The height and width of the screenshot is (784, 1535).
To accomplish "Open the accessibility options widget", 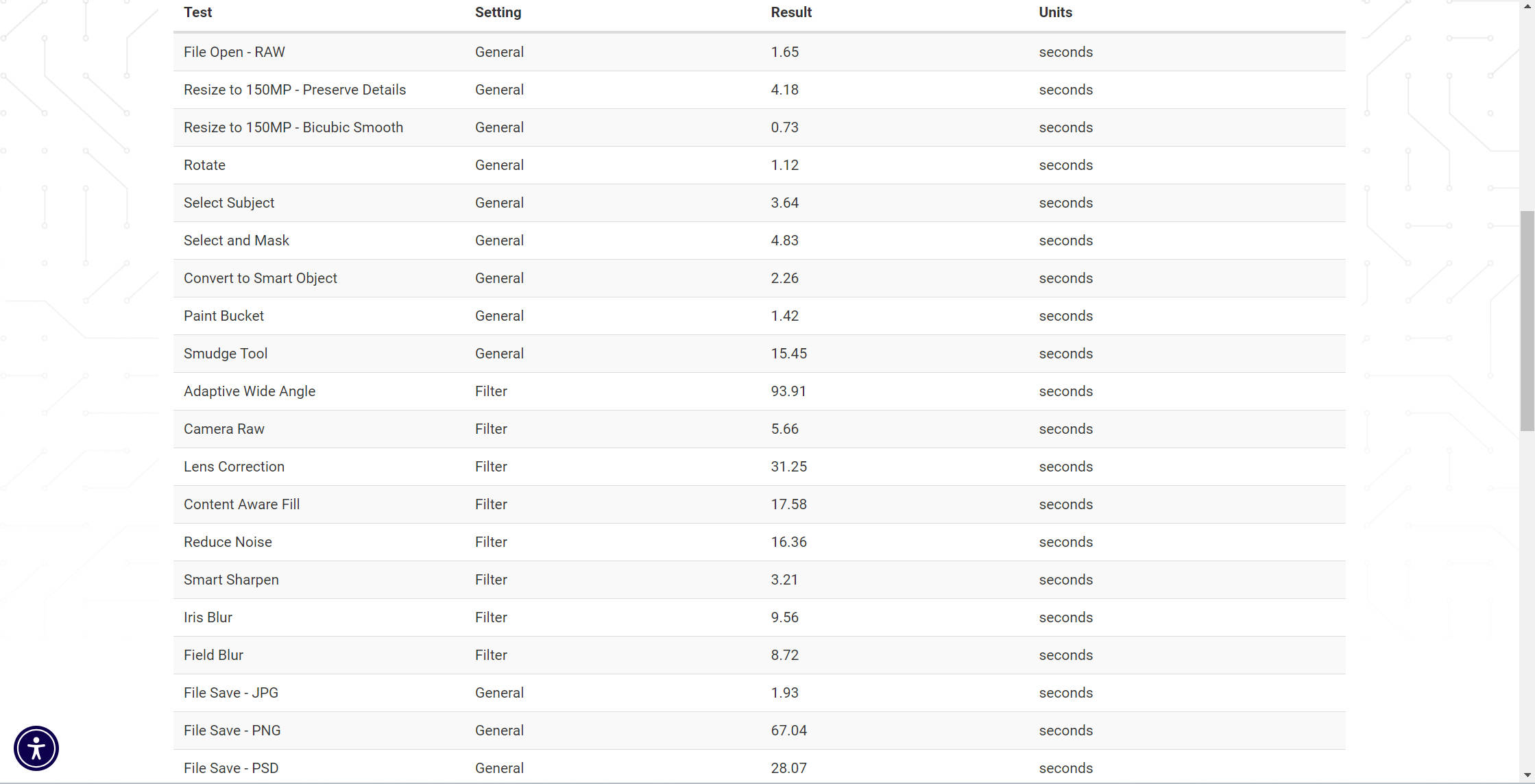I will (36, 748).
